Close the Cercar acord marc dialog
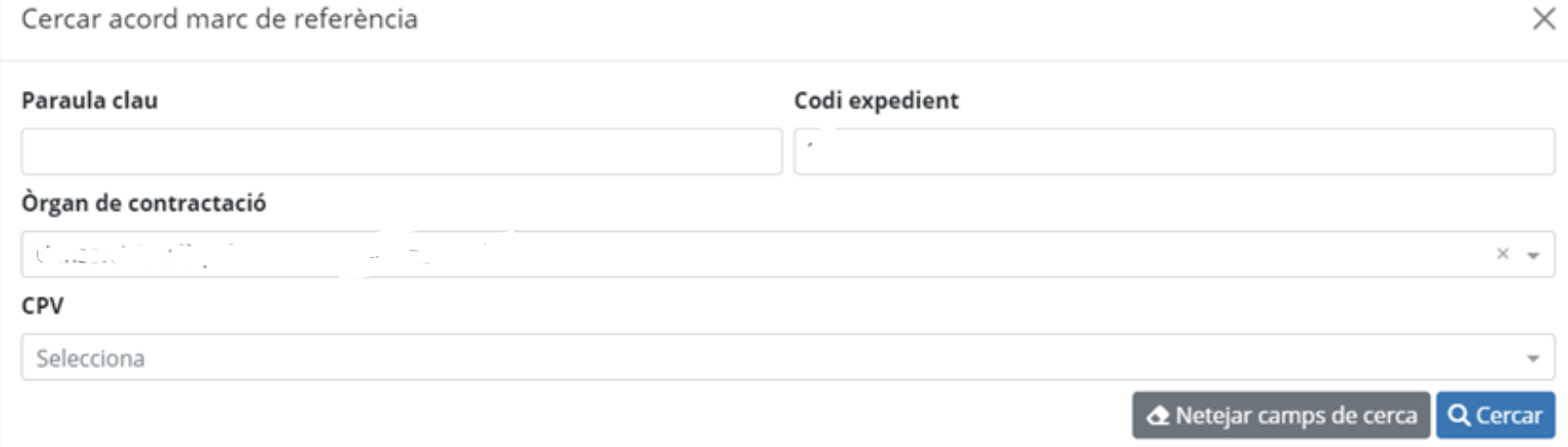The image size is (1568, 447). point(1544,19)
